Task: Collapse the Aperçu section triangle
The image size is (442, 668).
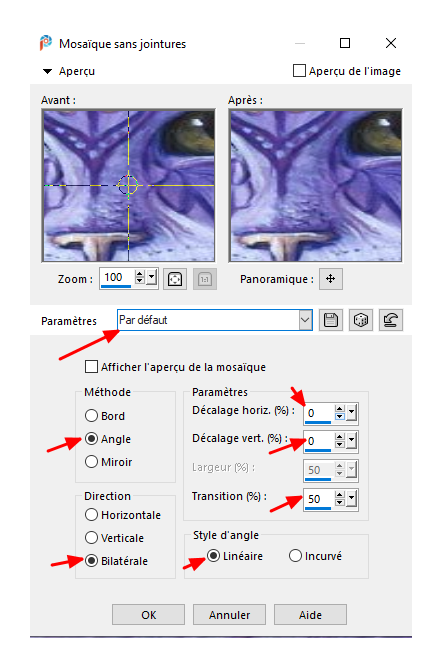Action: pyautogui.click(x=47, y=71)
